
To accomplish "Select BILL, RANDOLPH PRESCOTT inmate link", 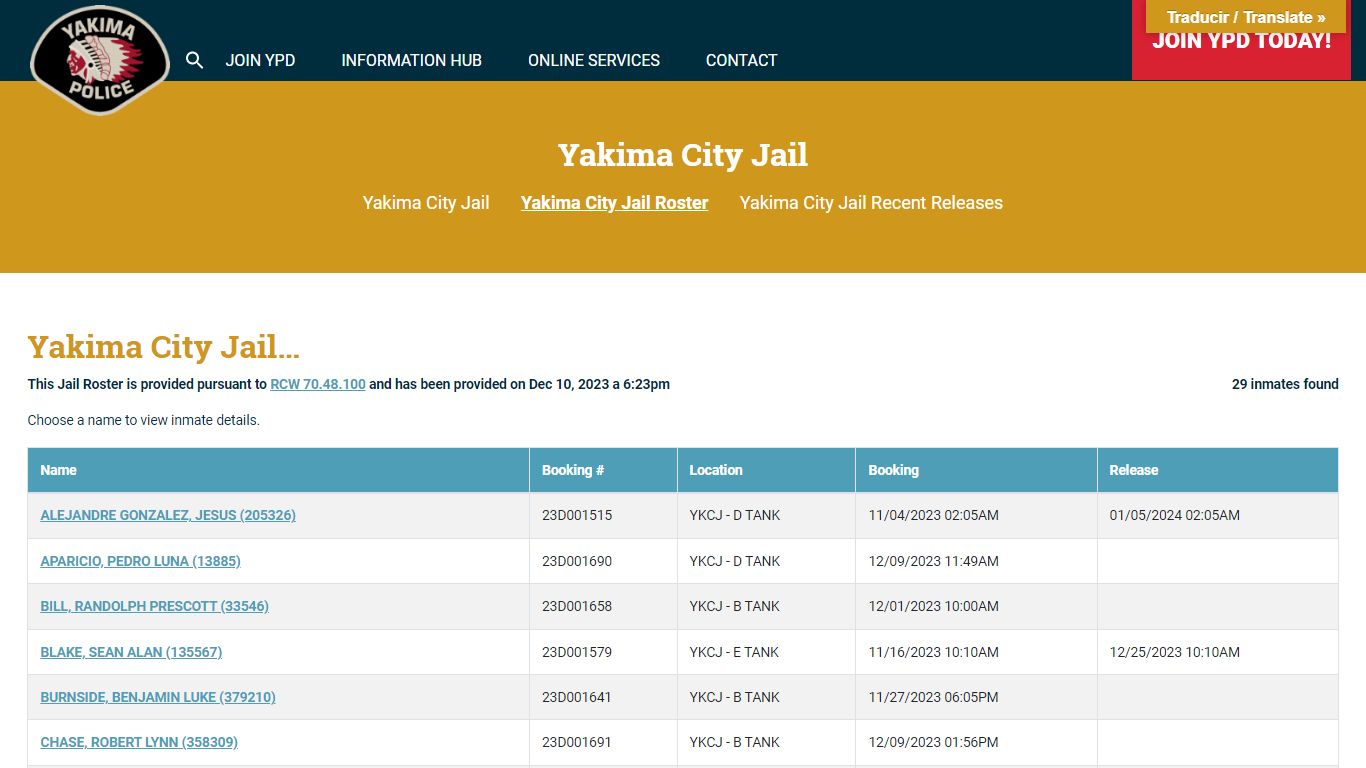I will [154, 606].
